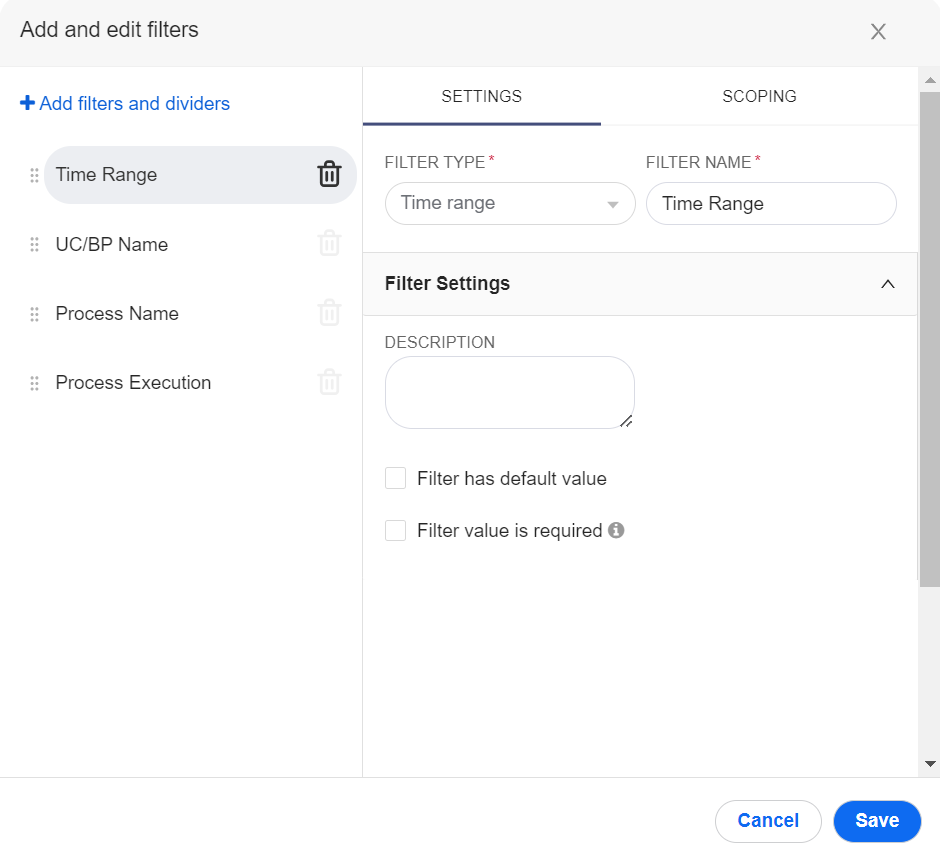
Task: Check Filter value is required
Action: (396, 531)
